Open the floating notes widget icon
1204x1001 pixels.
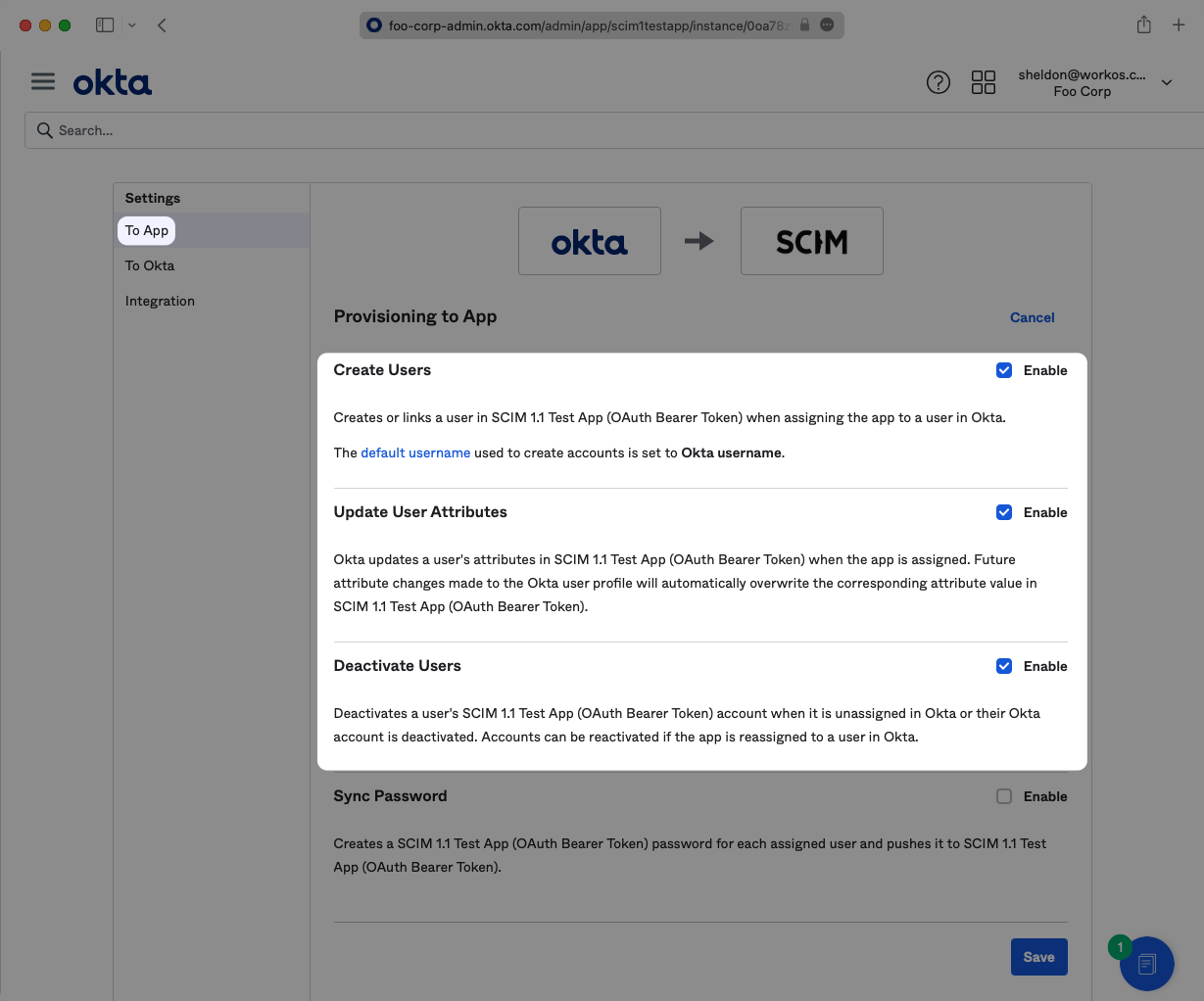click(1146, 963)
